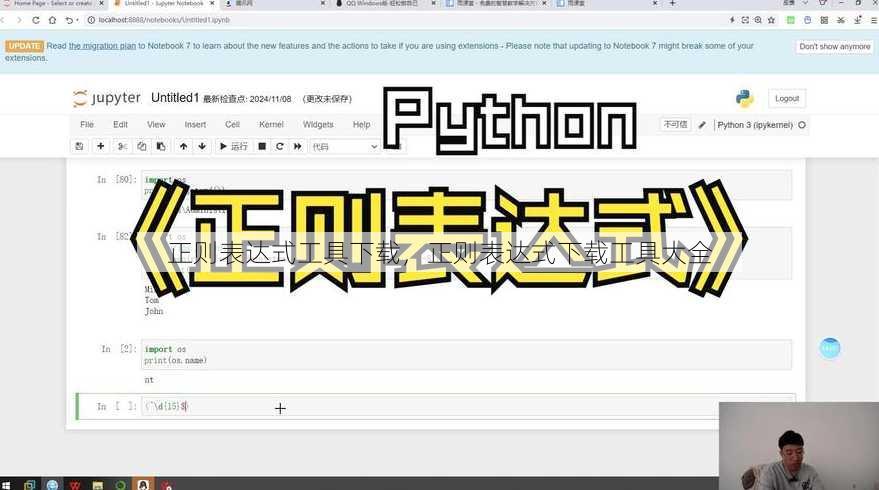Close the Home Page browser tab
Viewport: 879px width, 490px height.
pos(101,3)
